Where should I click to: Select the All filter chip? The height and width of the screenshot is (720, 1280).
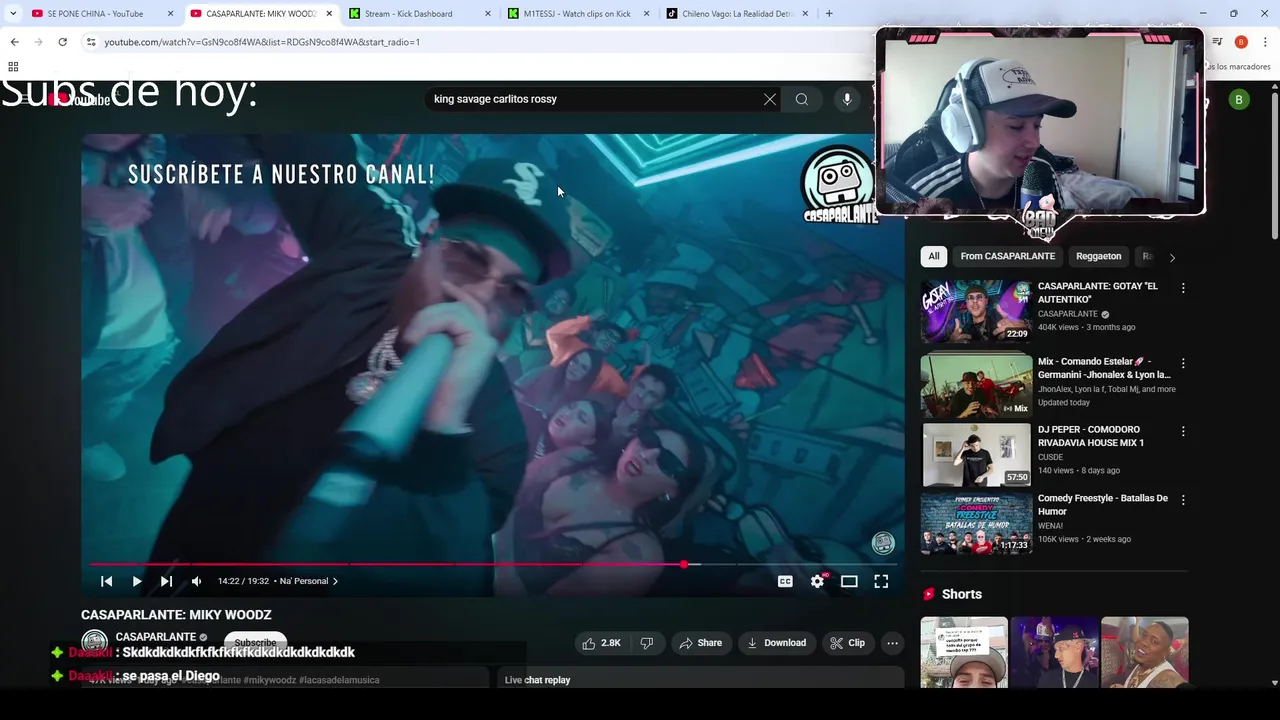point(934,256)
